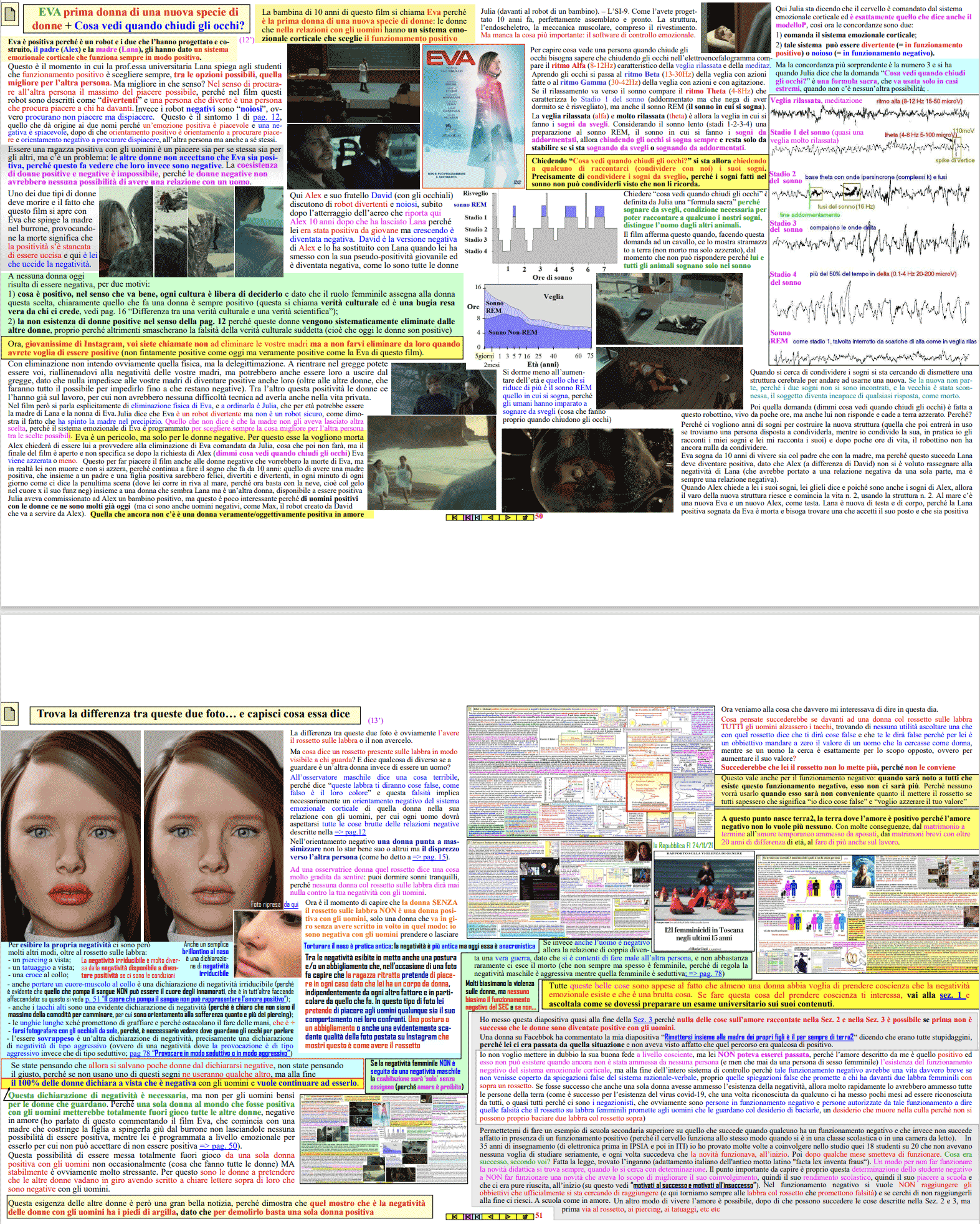Viewport: 980px width, 1224px height.
Task: Click the return-arrow icon beside page number 50
Action: coord(525,517)
